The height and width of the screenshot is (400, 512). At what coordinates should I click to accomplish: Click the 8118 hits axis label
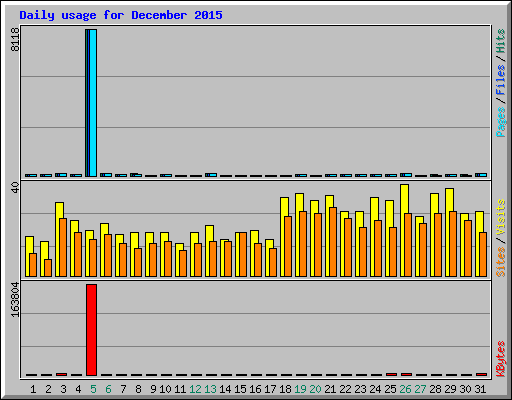click(15, 39)
